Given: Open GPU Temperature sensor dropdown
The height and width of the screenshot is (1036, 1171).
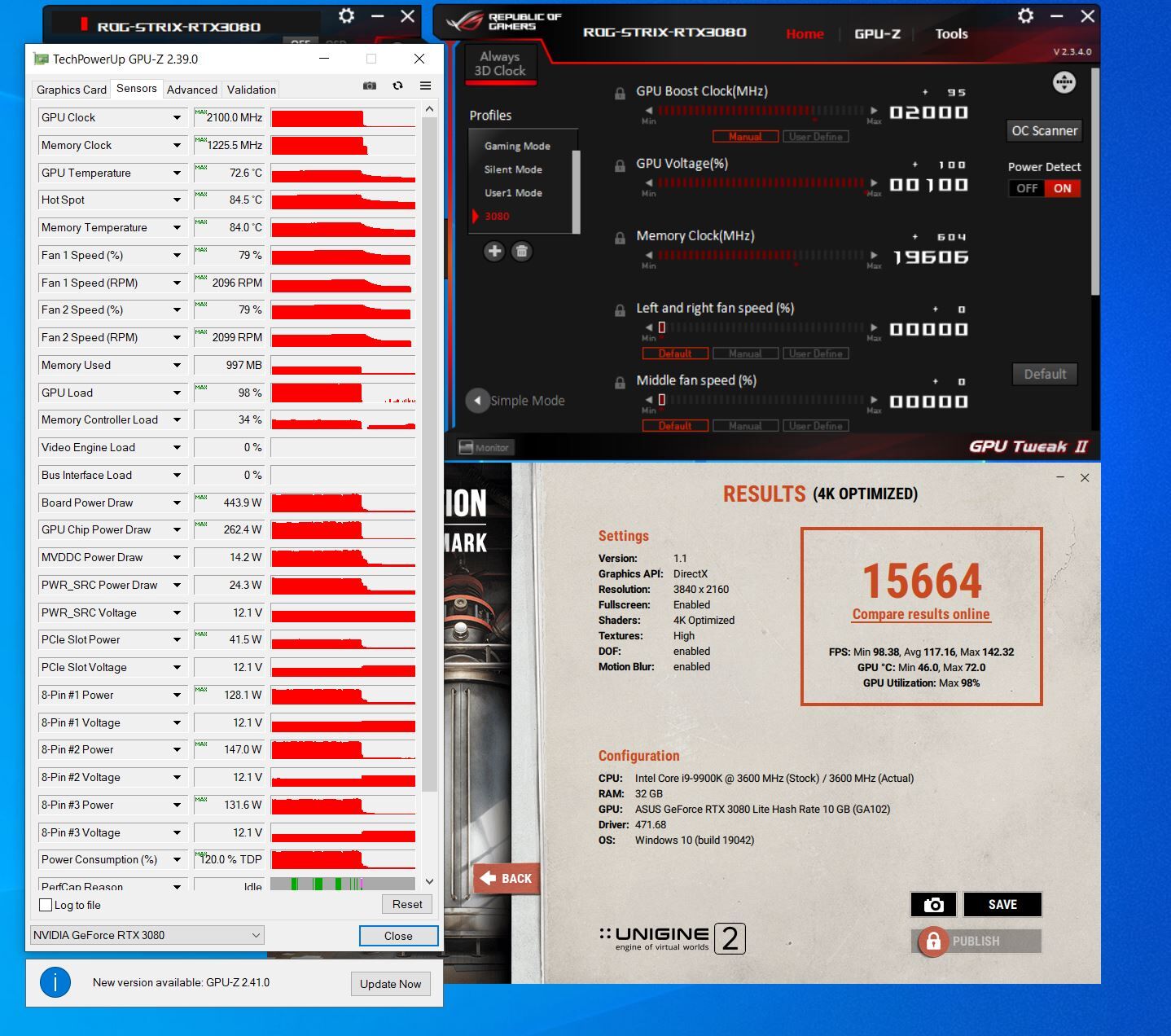Looking at the screenshot, I should coord(177,173).
